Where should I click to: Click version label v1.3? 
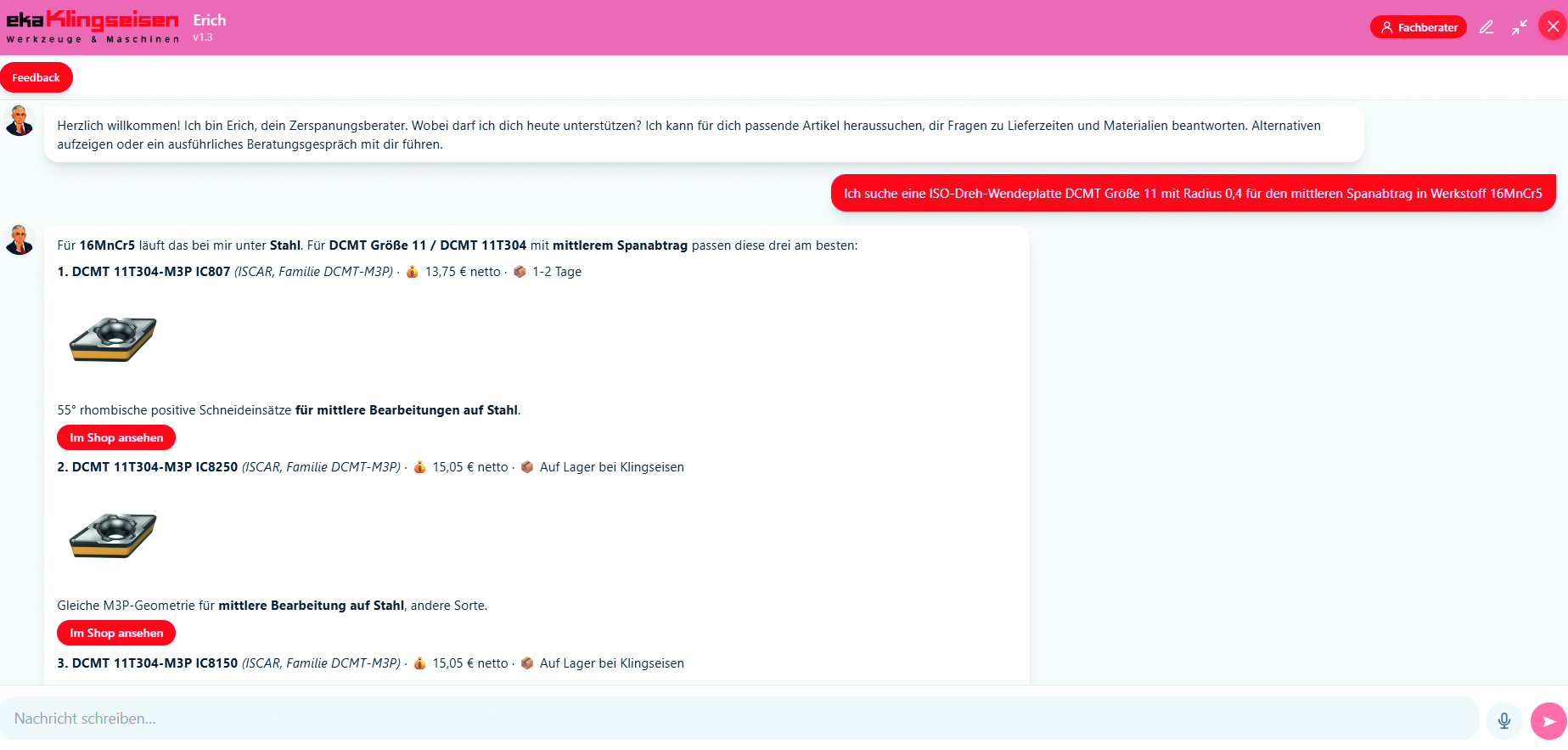tap(203, 37)
